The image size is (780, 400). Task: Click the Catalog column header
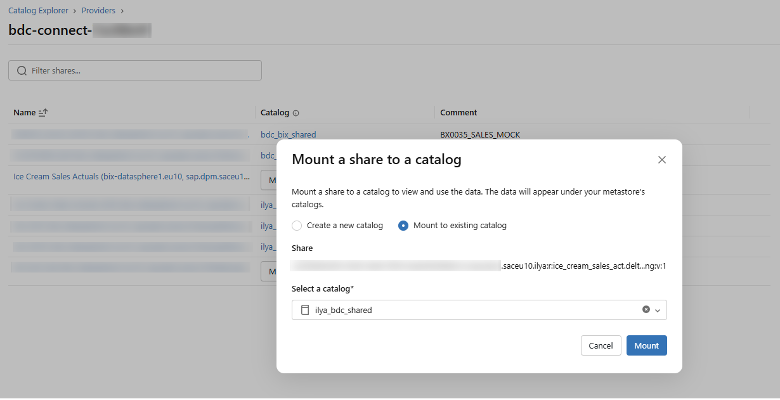pos(274,113)
